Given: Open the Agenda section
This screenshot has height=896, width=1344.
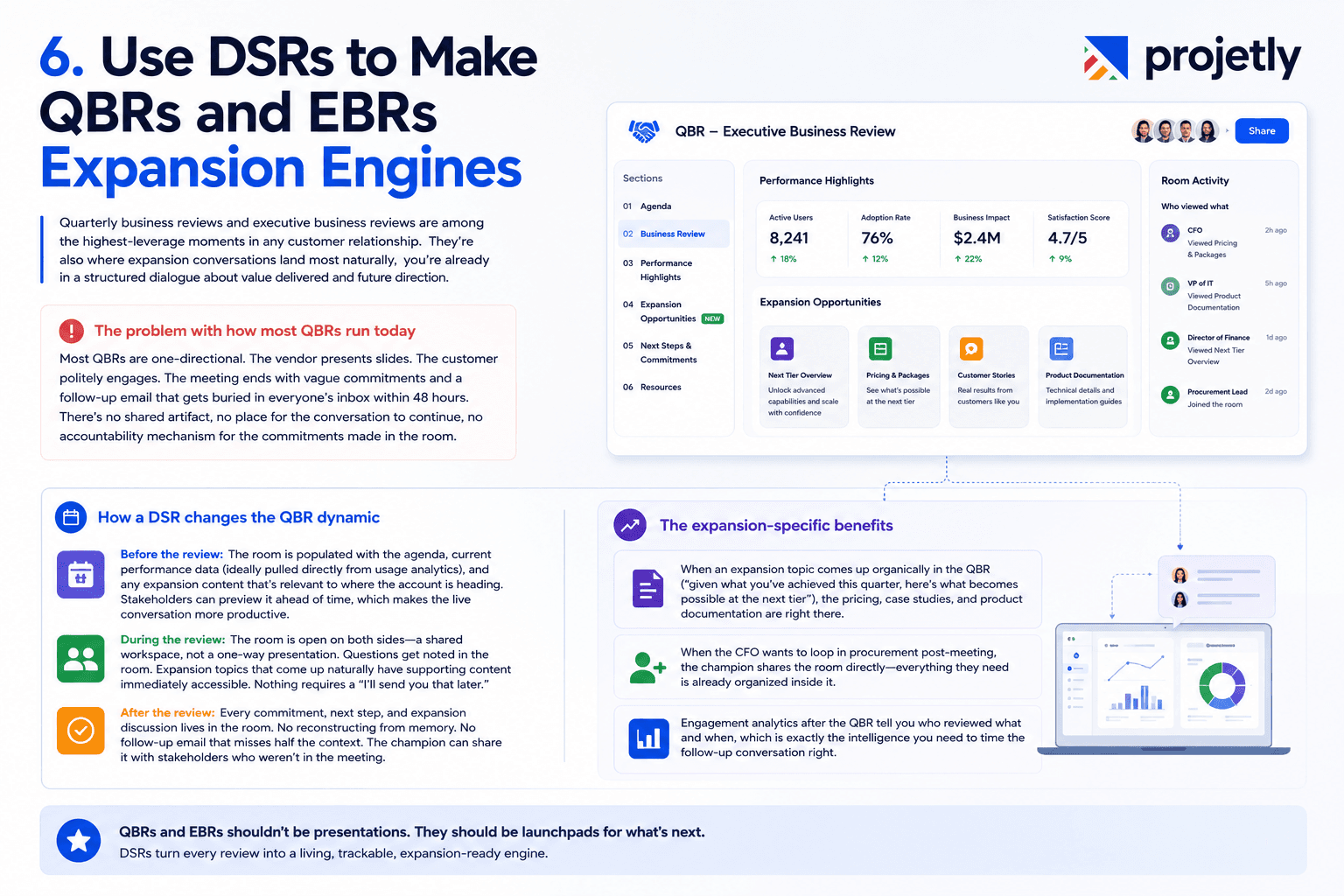Looking at the screenshot, I should (x=656, y=206).
